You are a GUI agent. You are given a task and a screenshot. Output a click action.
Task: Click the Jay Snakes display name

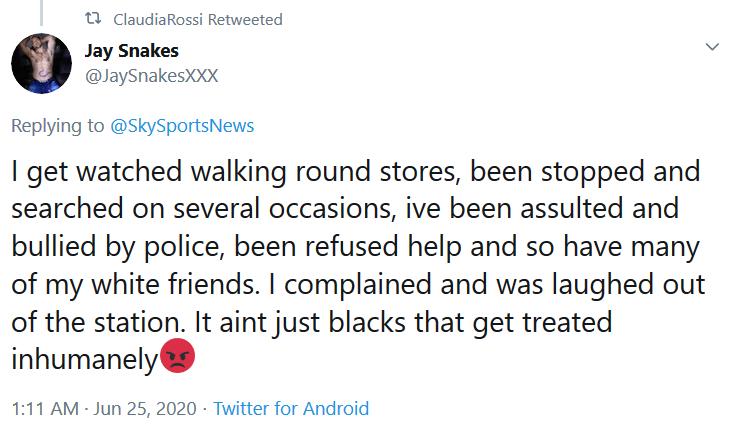[x=132, y=51]
